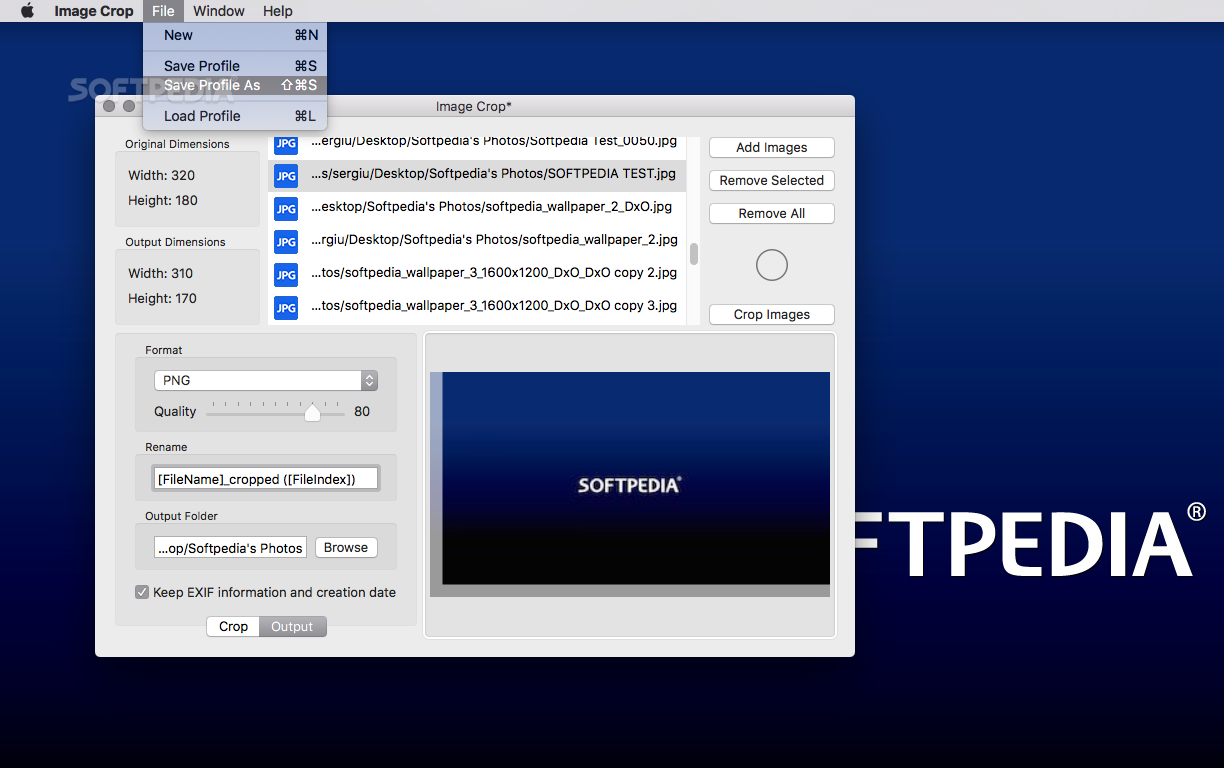Viewport: 1224px width, 768px height.
Task: Click JPG icon of softpedia_wallpaper_2.jpg row
Action: (x=286, y=242)
